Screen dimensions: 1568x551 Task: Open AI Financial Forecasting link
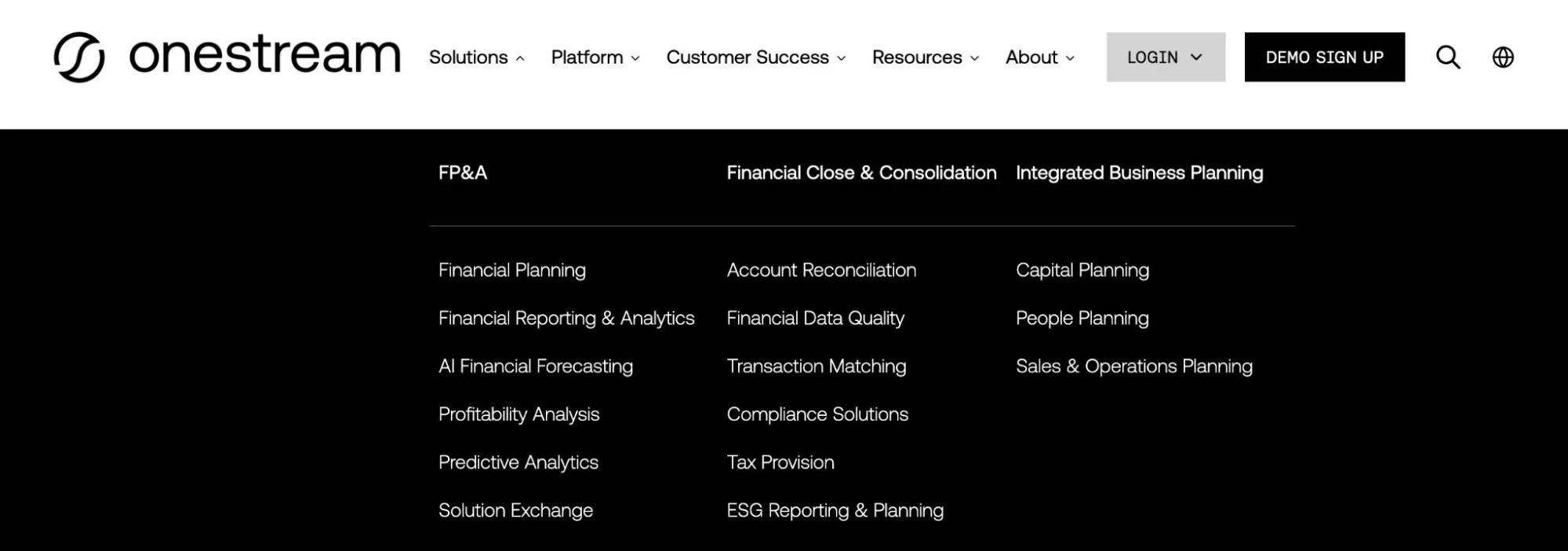pyautogui.click(x=536, y=367)
